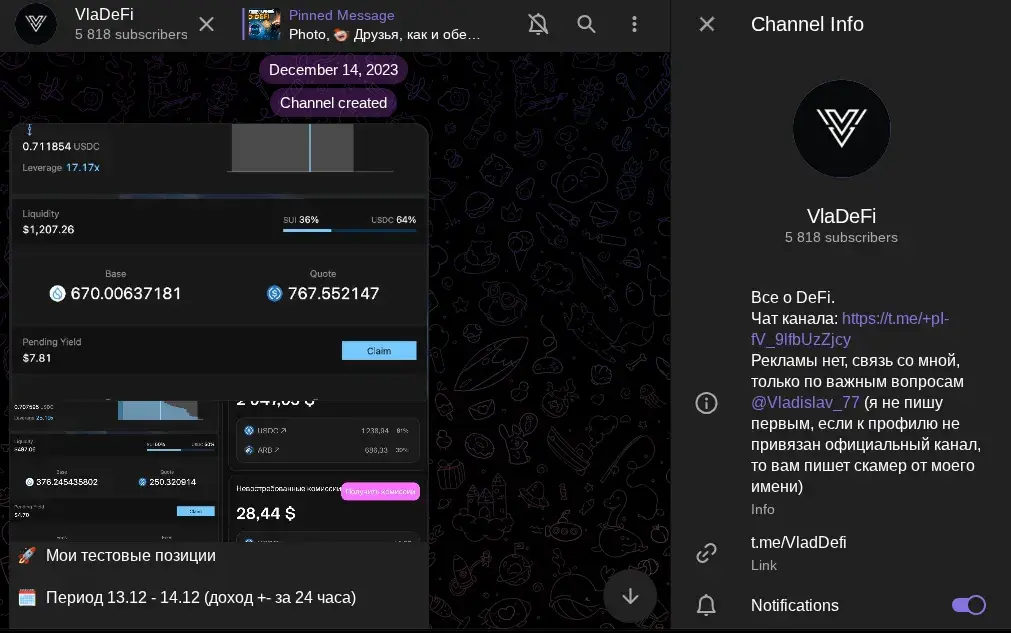
Task: Click the December 14, 2023 date badge
Action: tap(333, 70)
